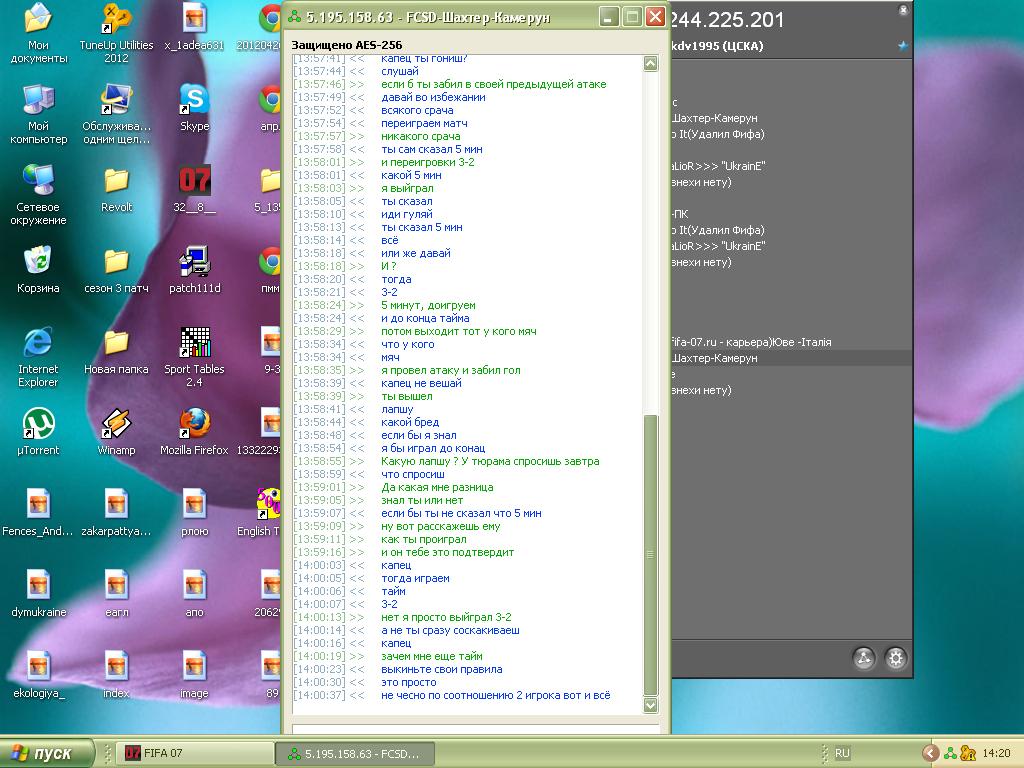Click message 'я провел атаку и забил гол'
This screenshot has height=768, width=1024.
(451, 370)
